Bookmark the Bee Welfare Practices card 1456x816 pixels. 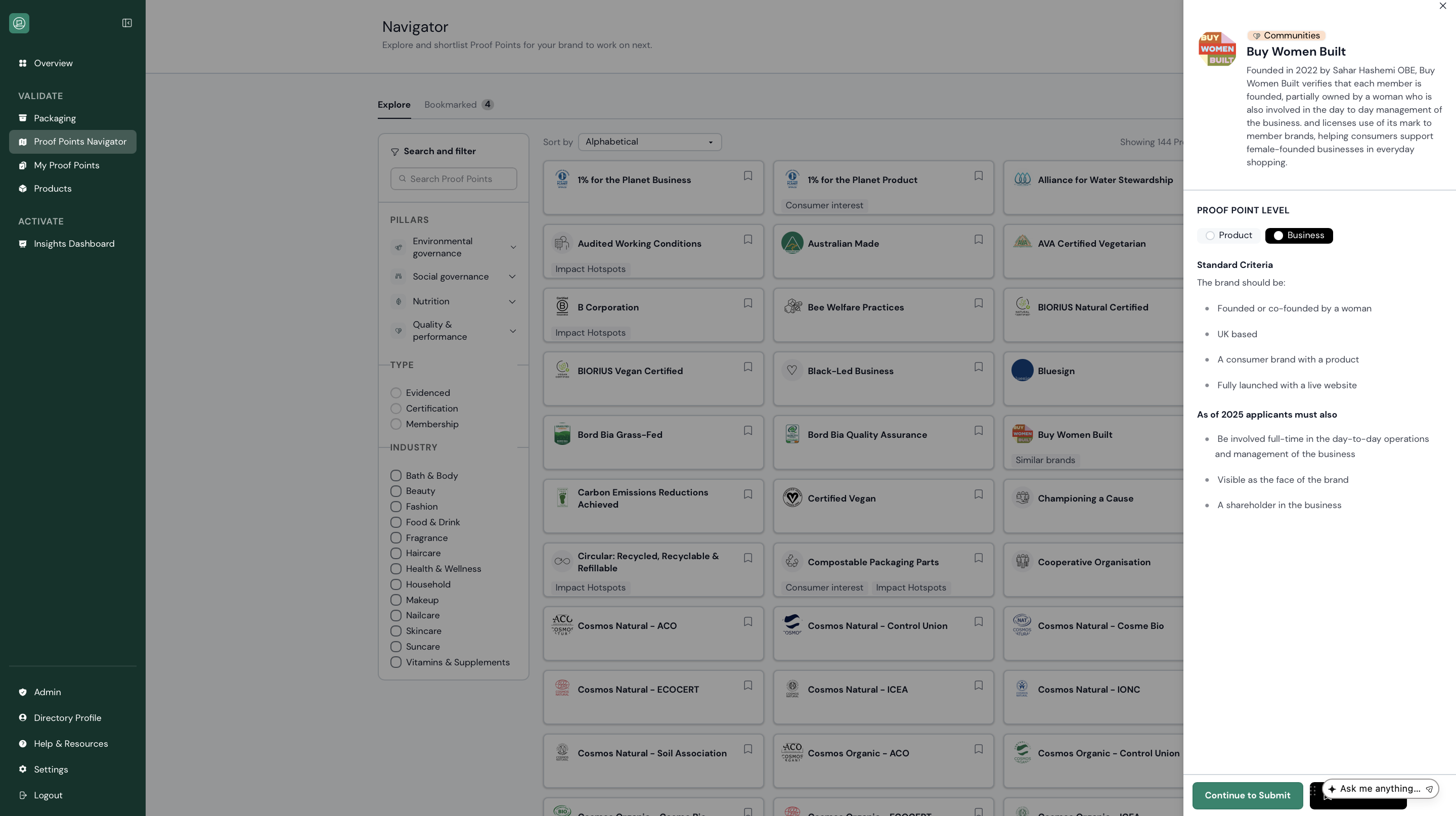(979, 303)
